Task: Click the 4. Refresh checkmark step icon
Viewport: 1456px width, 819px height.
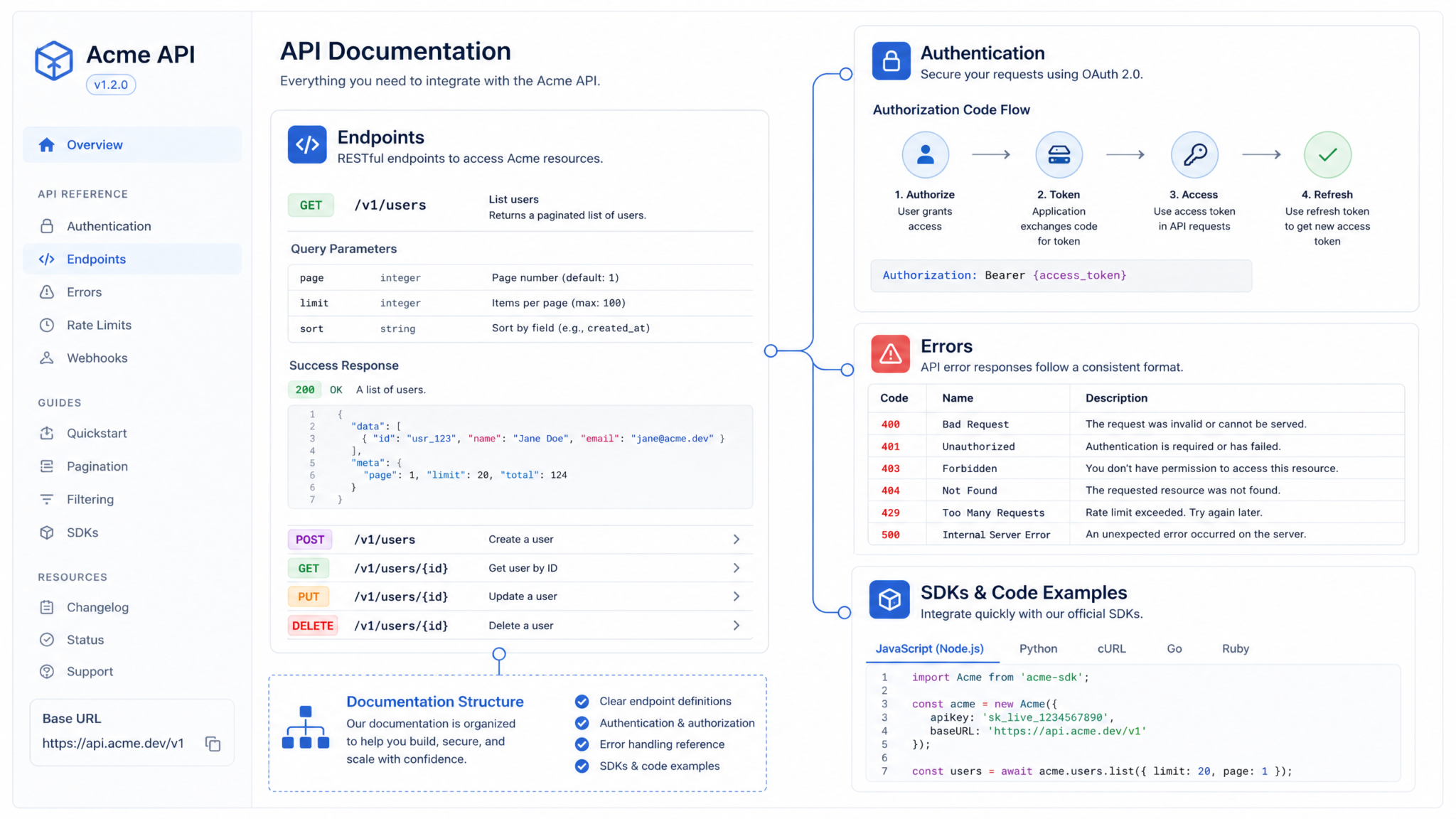Action: 1327,154
